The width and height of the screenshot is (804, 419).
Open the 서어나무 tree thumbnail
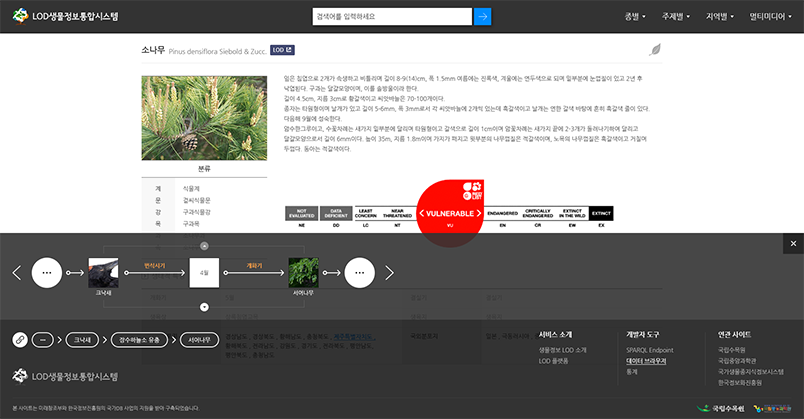pos(303,273)
